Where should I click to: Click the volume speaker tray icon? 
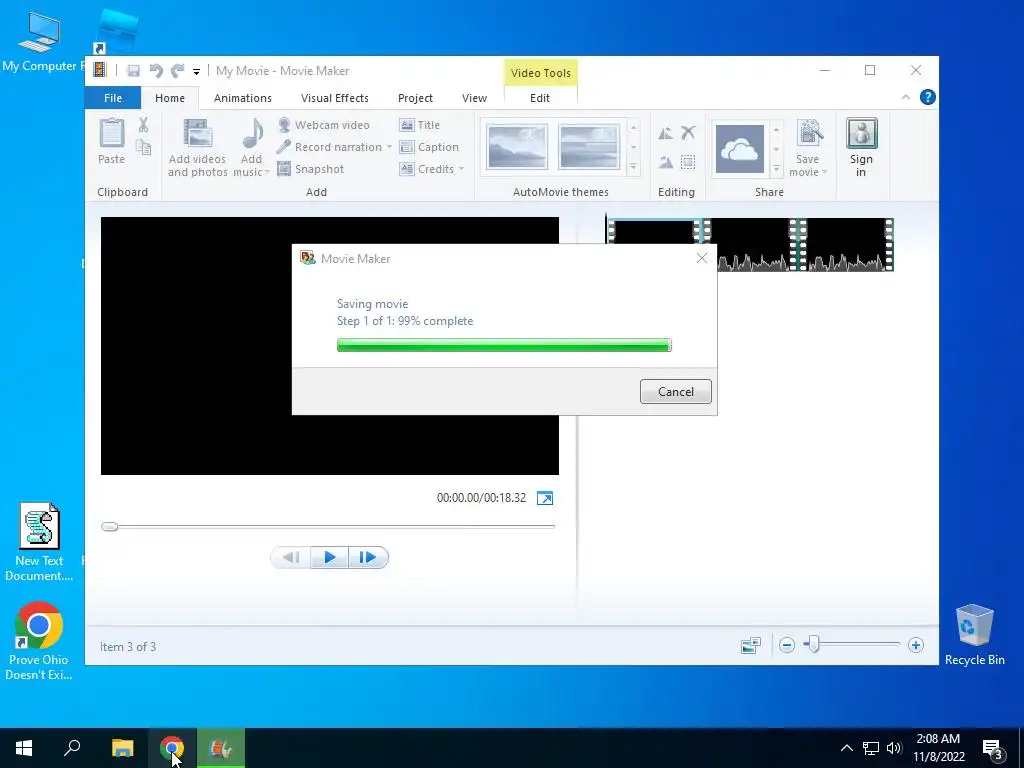[894, 748]
